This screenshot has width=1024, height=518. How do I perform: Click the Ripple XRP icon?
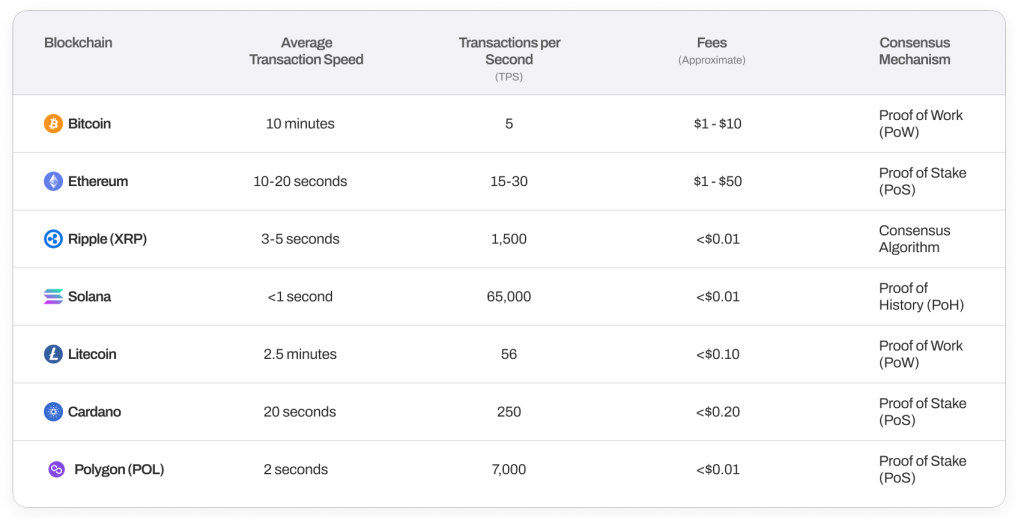click(x=53, y=239)
